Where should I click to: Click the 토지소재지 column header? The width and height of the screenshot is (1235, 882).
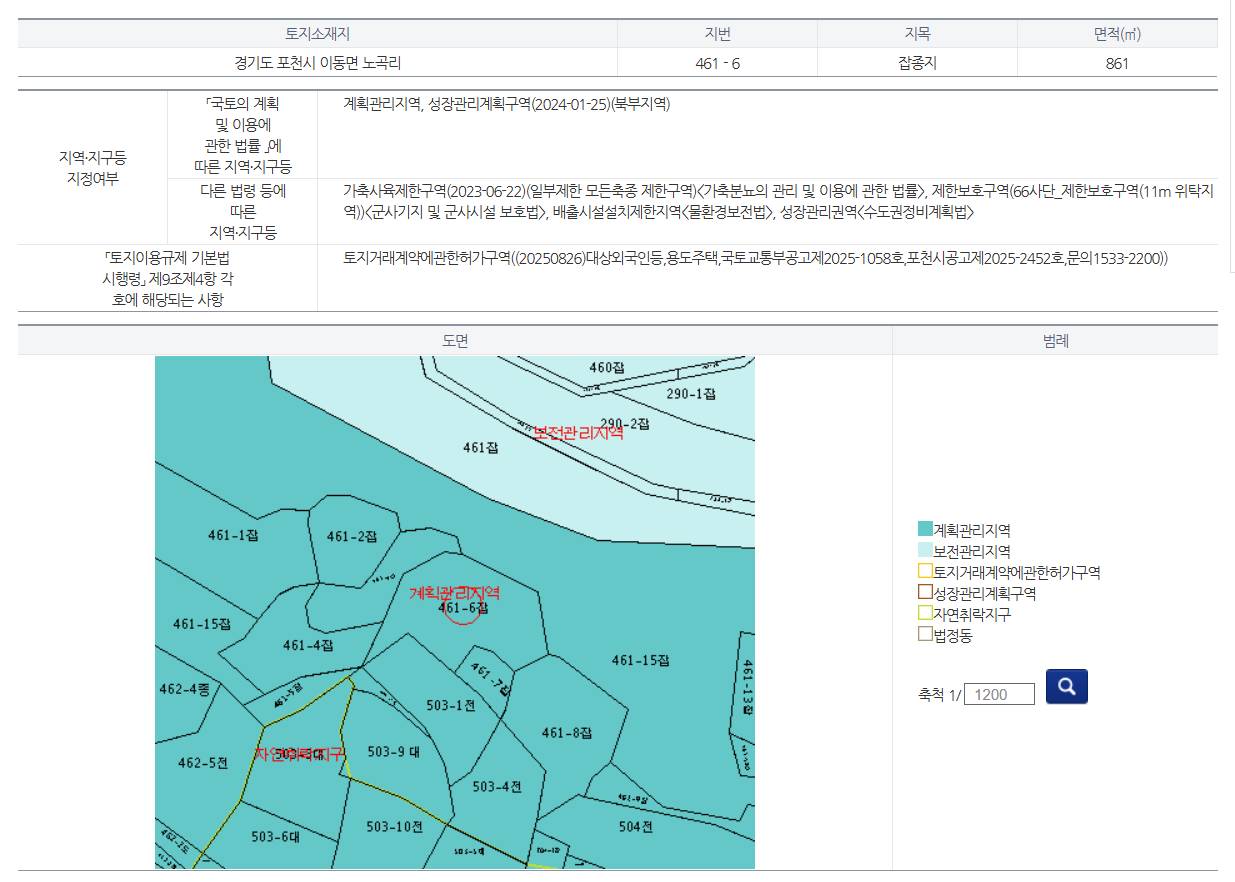tap(317, 34)
